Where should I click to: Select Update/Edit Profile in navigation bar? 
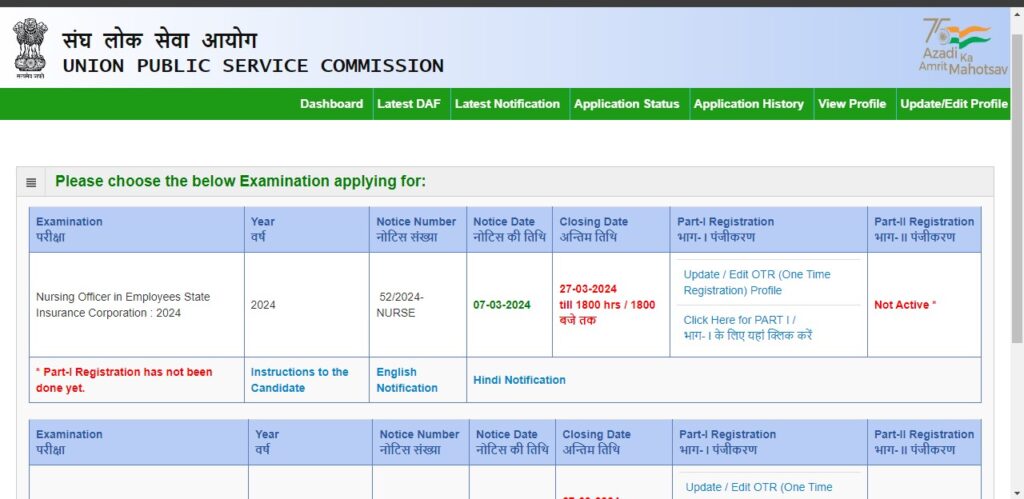pyautogui.click(x=953, y=104)
